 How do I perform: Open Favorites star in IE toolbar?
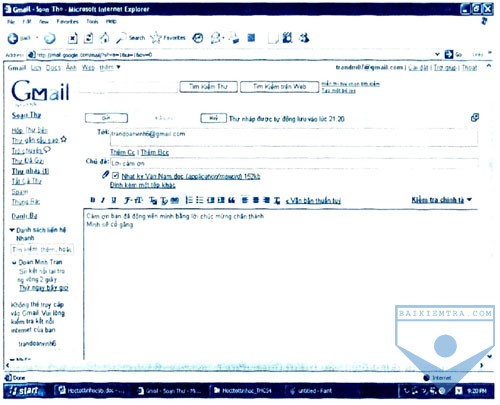[x=168, y=38]
